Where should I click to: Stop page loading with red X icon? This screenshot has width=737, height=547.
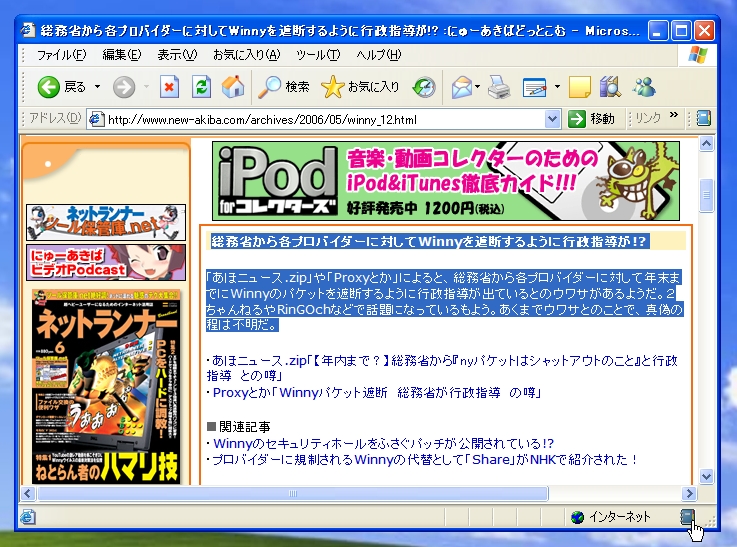pos(169,87)
